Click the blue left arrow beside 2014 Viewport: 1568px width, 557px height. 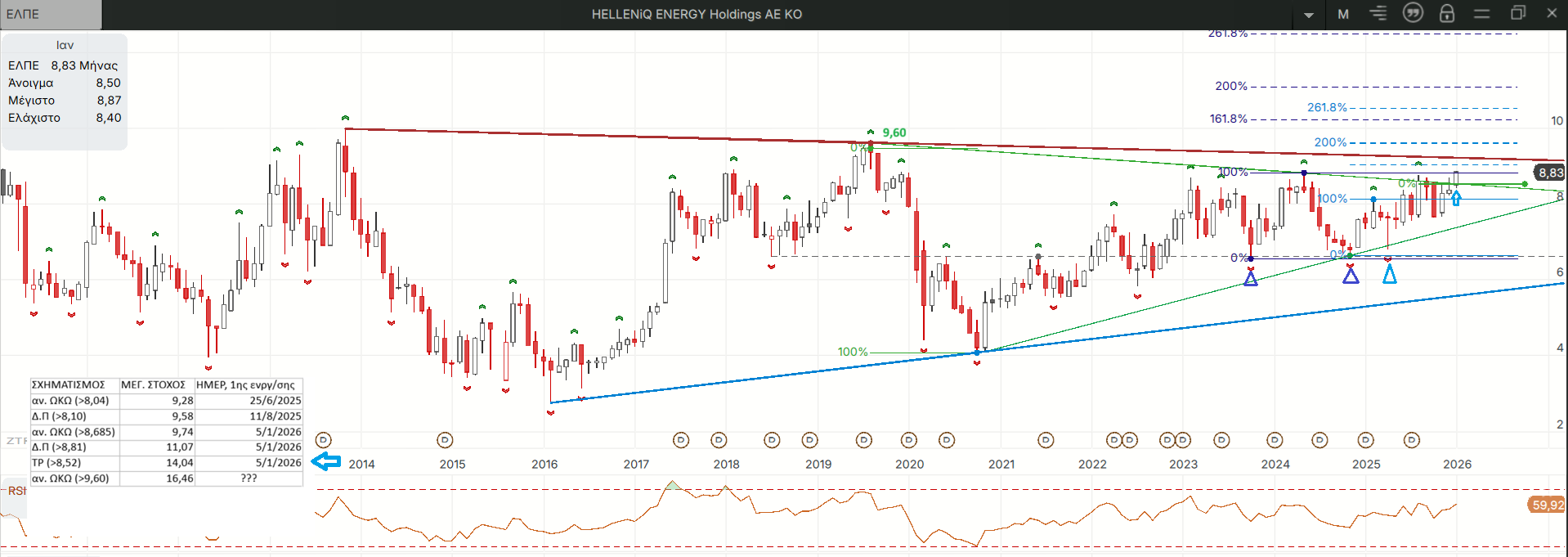[x=326, y=462]
